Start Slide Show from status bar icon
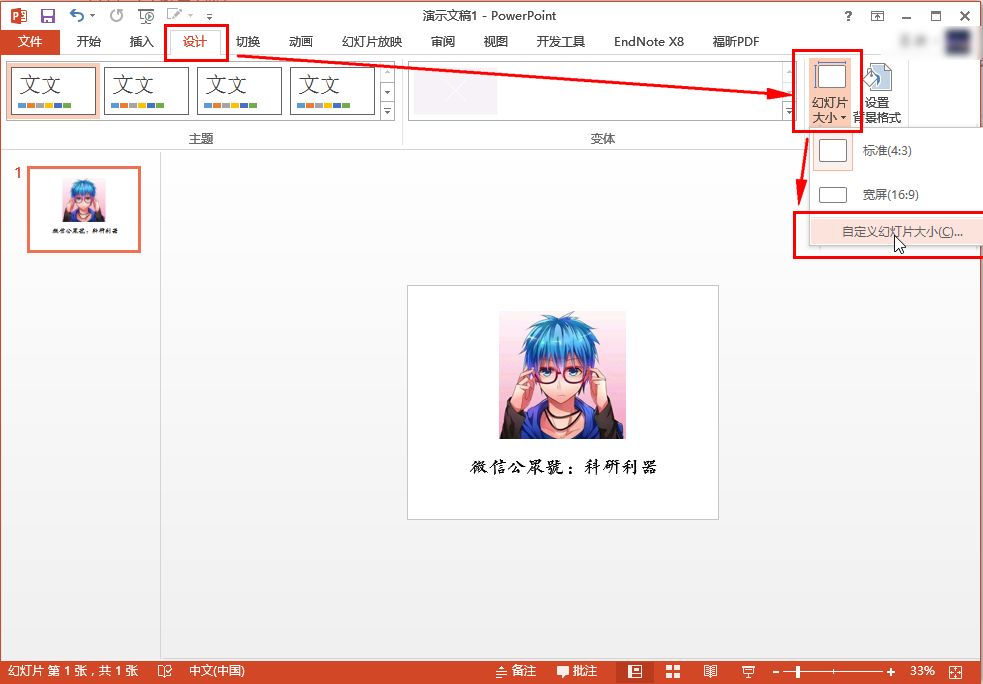 point(748,671)
